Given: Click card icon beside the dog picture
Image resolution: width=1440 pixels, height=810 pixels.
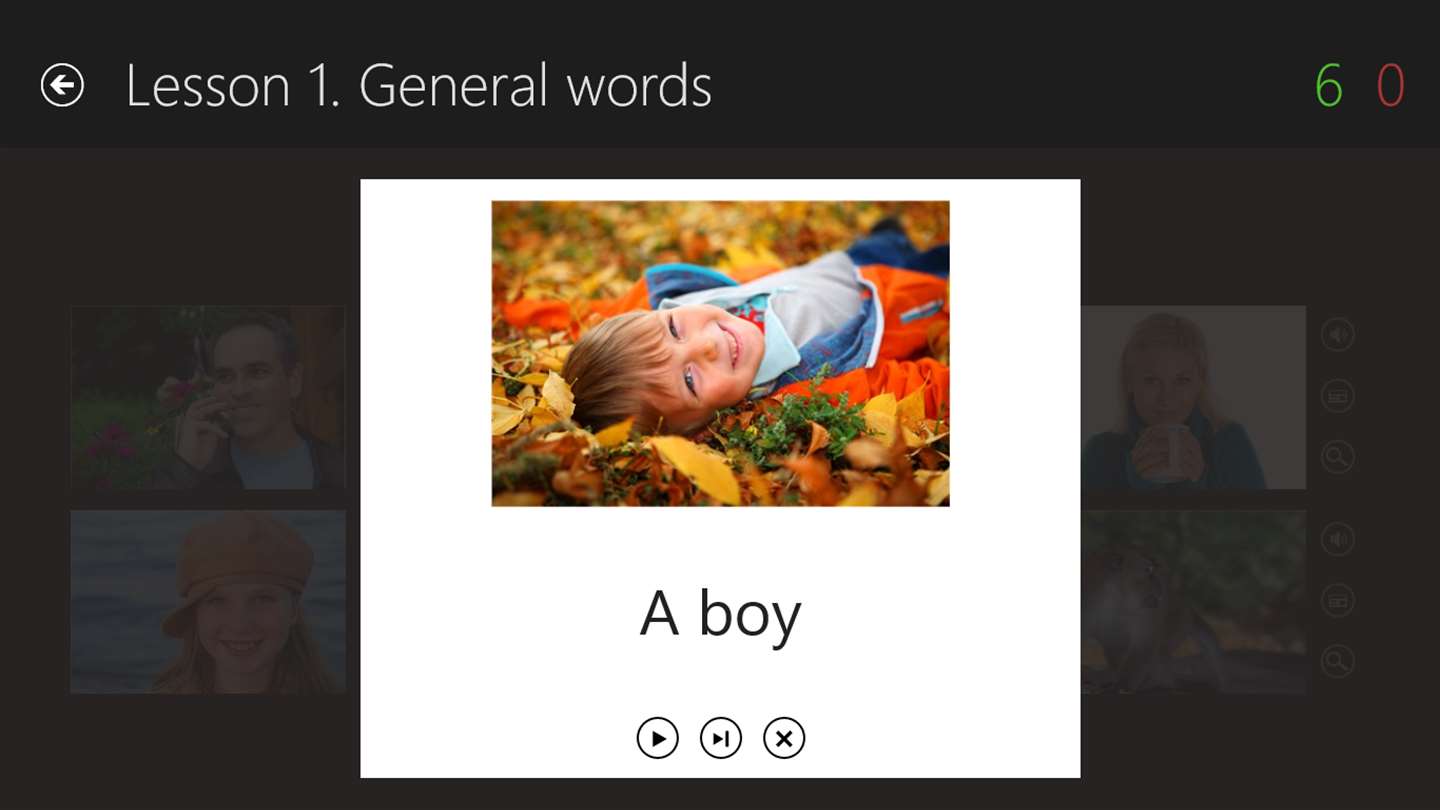Looking at the screenshot, I should [1337, 601].
